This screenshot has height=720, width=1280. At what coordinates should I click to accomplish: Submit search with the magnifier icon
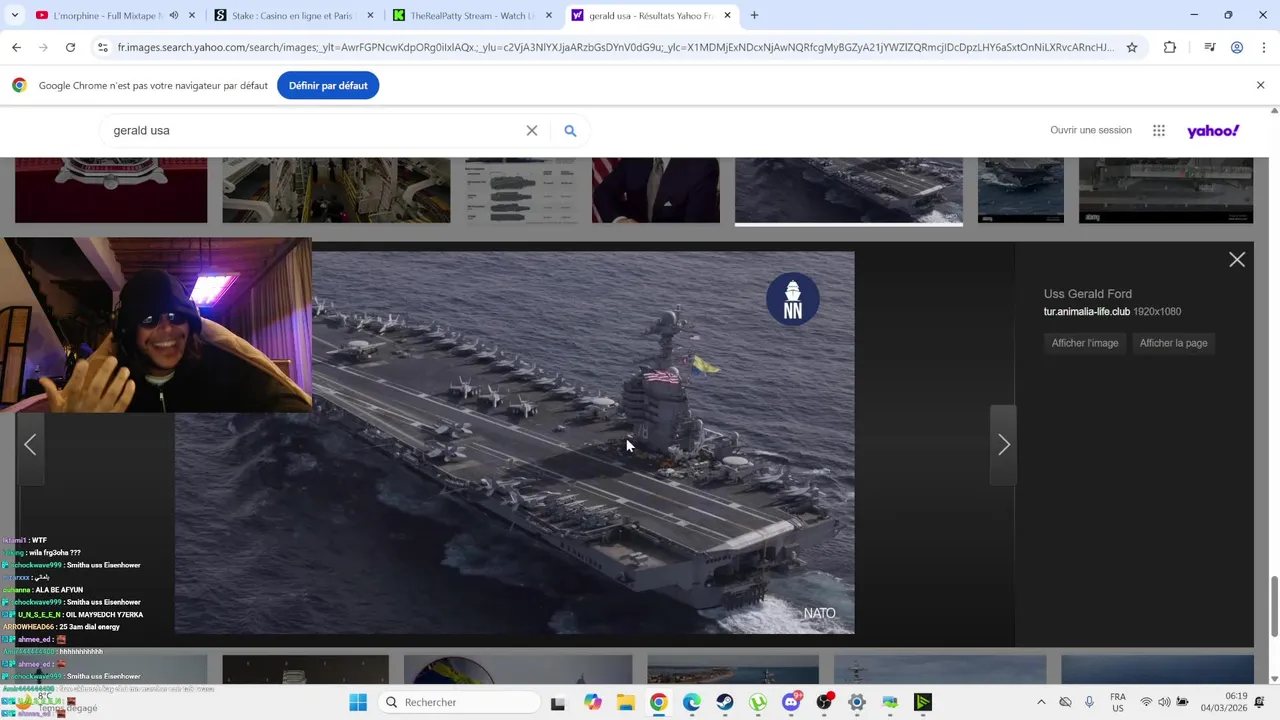coord(570,130)
